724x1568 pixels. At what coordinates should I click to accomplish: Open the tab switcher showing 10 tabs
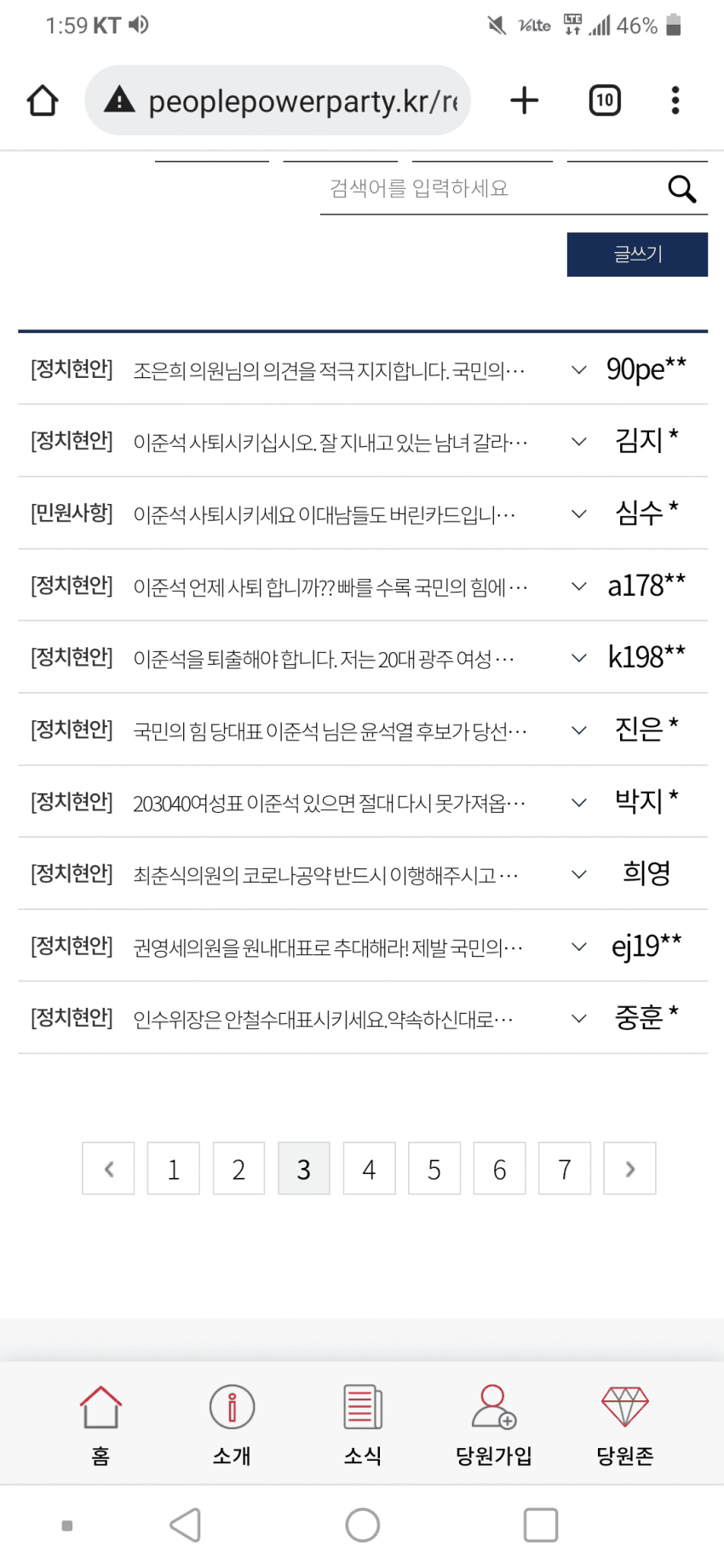tap(605, 100)
